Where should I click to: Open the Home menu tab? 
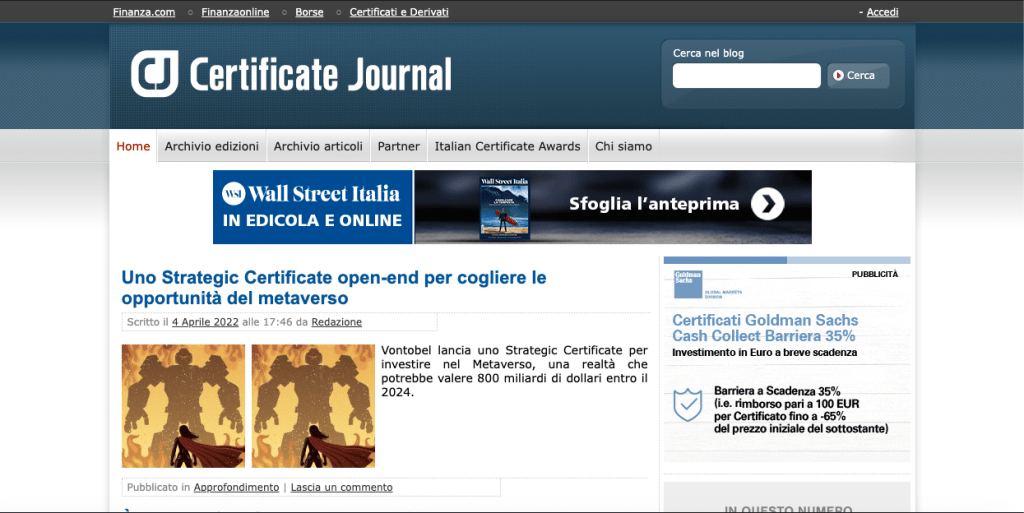click(133, 146)
